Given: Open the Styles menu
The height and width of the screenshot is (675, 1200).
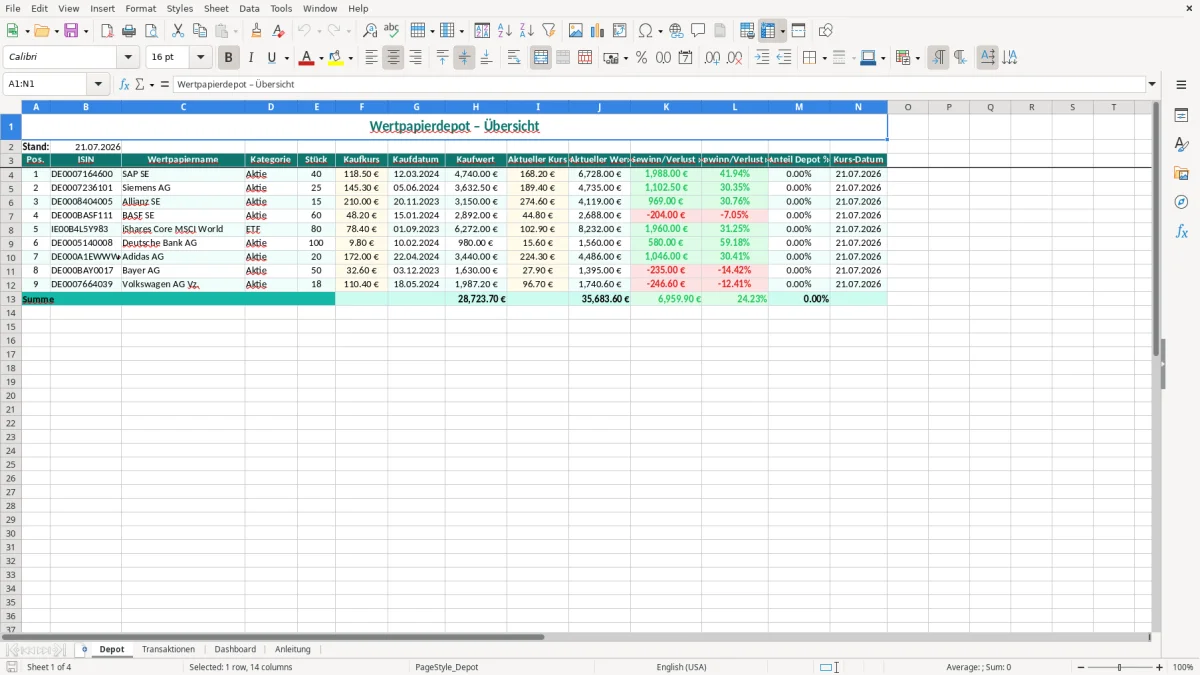Looking at the screenshot, I should [180, 8].
